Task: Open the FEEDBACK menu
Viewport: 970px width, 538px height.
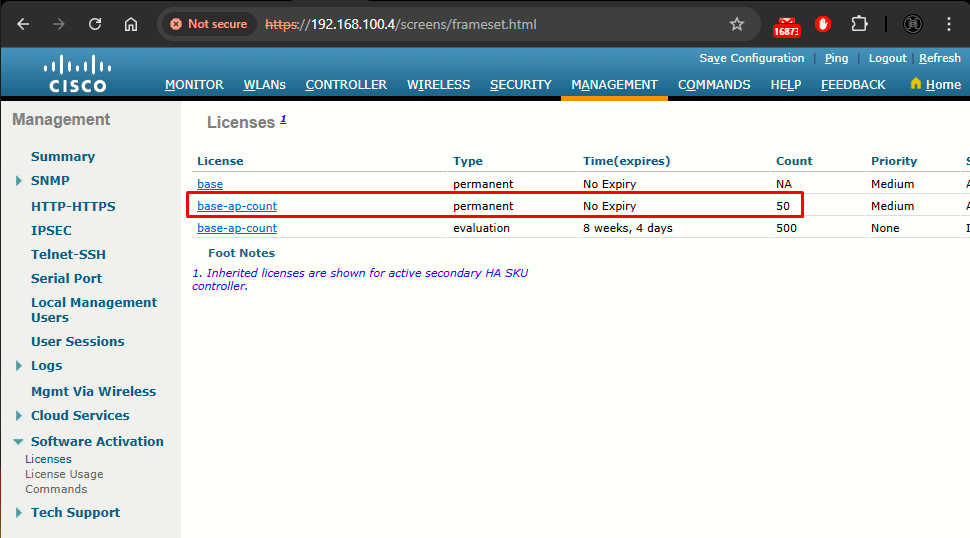Action: point(853,85)
